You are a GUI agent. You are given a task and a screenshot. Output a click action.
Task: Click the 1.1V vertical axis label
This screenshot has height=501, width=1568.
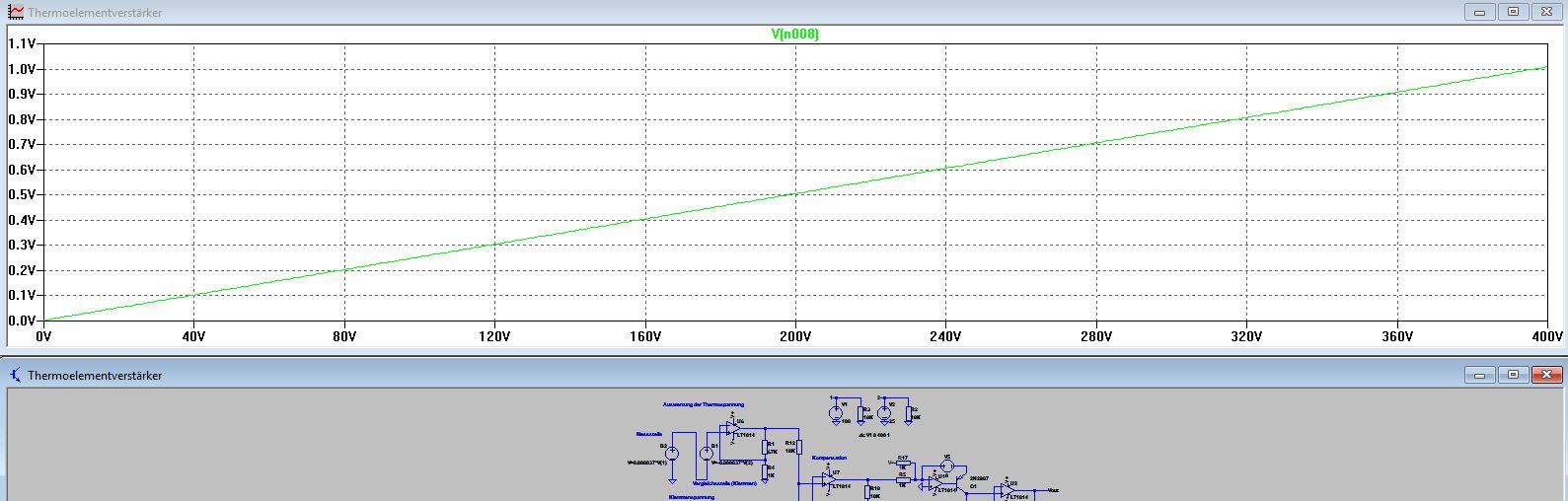[x=22, y=43]
